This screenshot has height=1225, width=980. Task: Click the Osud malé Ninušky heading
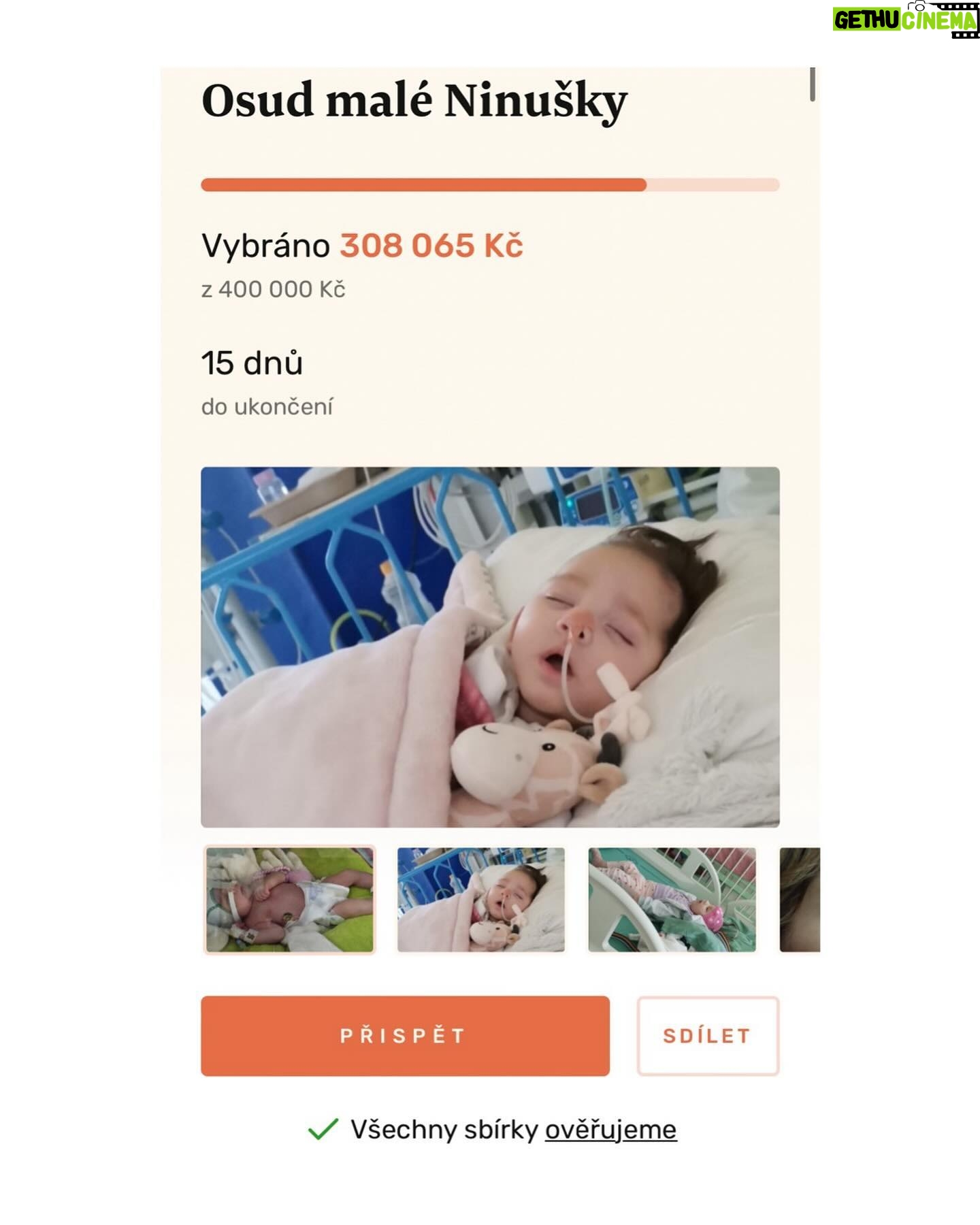pyautogui.click(x=414, y=101)
